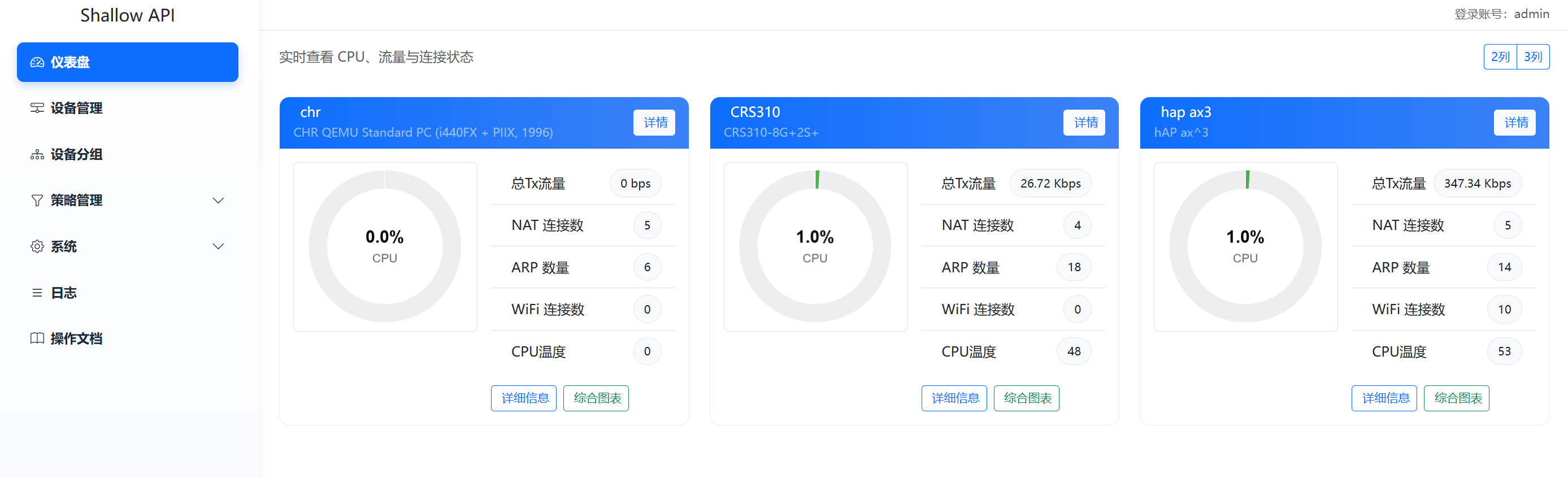Open 综合图表 for CRS310 device
The image size is (1568, 478).
click(x=1026, y=398)
